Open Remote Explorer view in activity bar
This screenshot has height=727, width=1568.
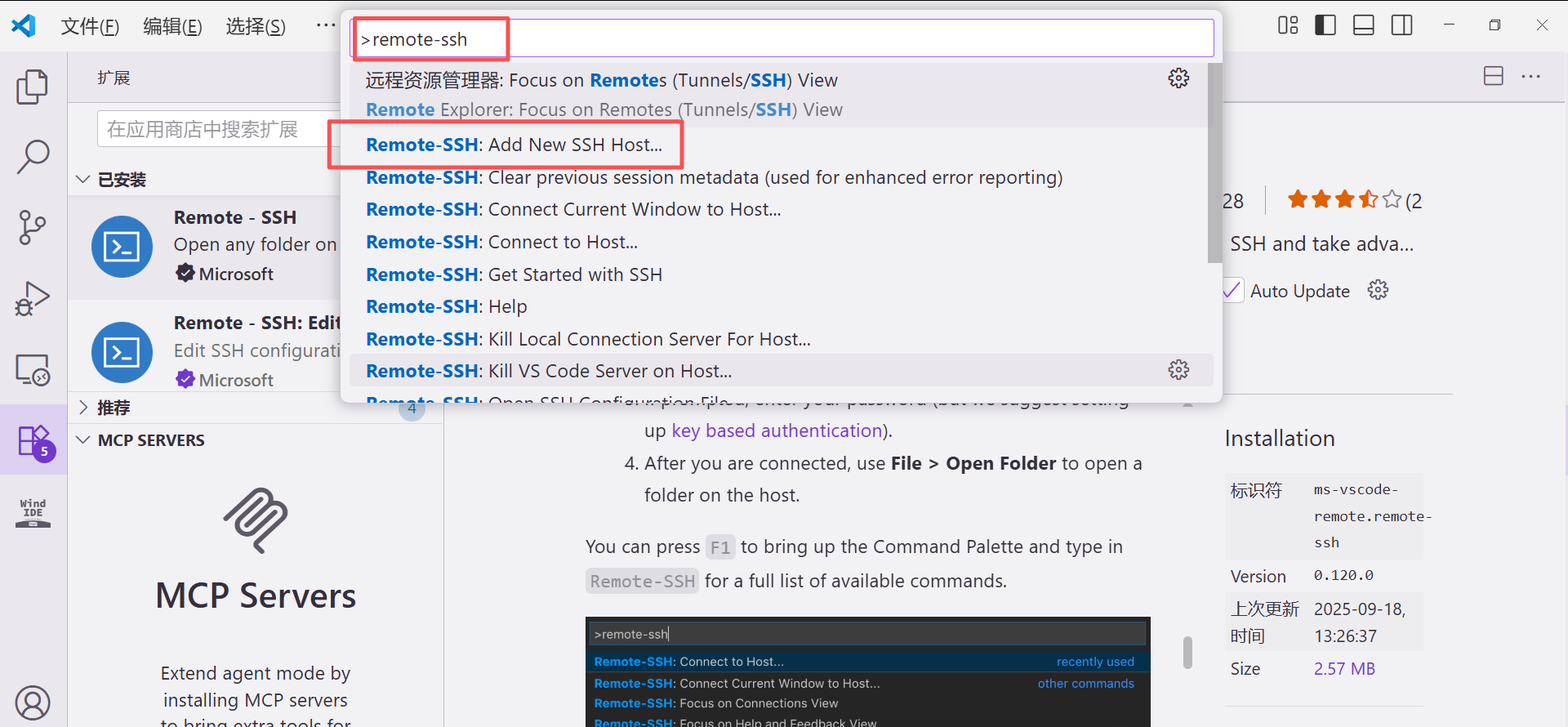(x=33, y=369)
